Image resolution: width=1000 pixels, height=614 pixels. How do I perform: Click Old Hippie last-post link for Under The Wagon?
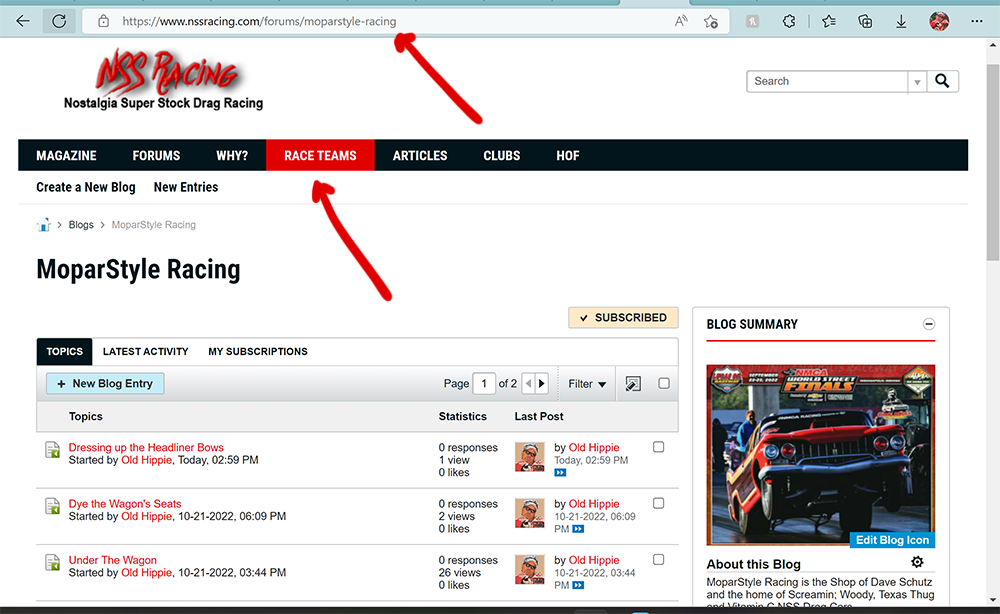594,560
